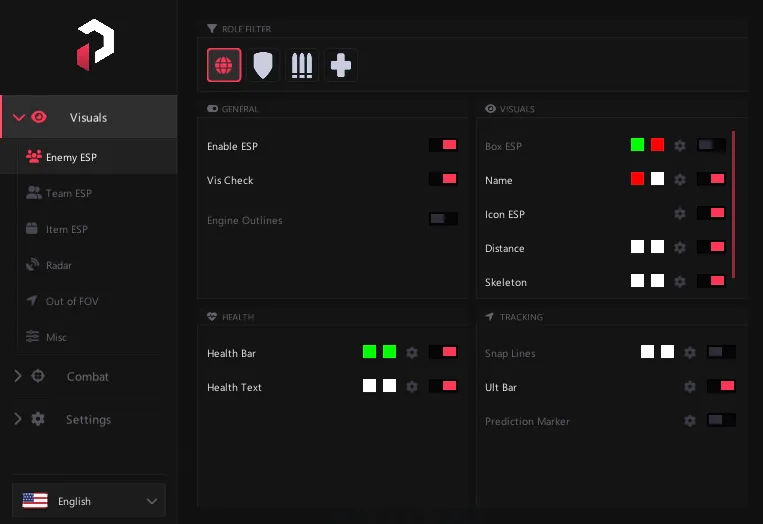The image size is (763, 524).
Task: Toggle the Health Text switch
Action: pyautogui.click(x=443, y=386)
